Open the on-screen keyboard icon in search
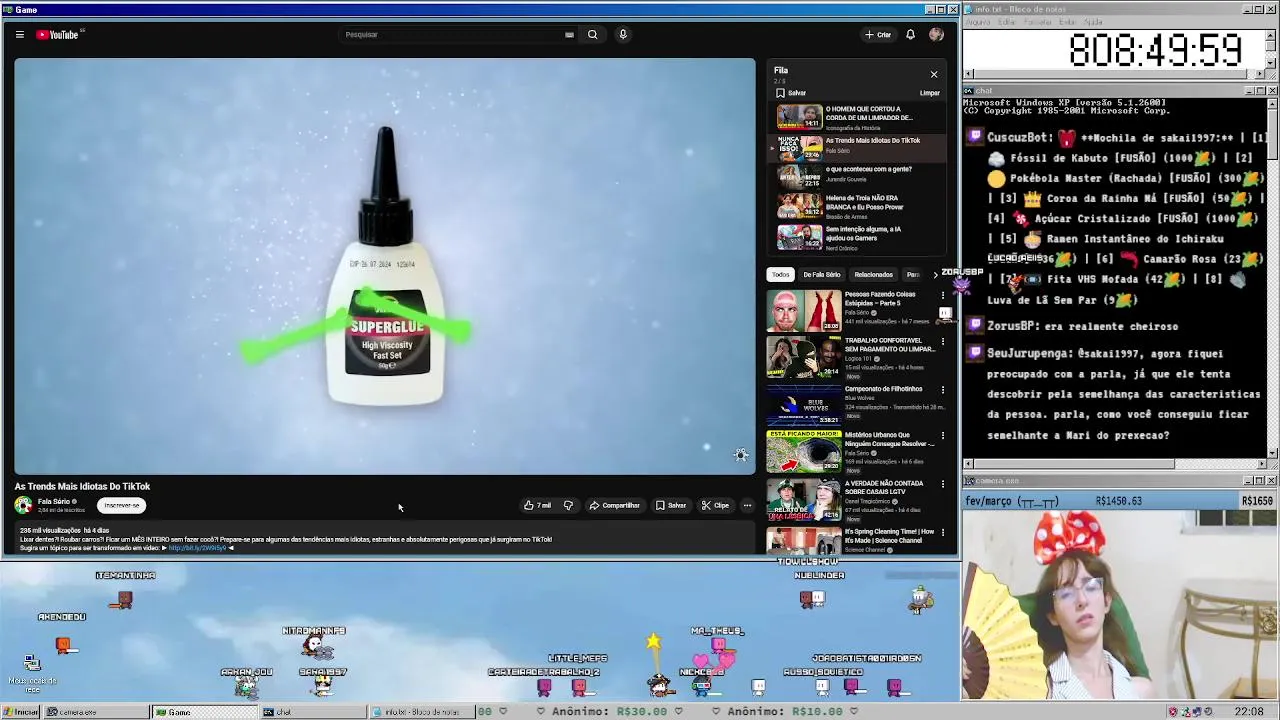 tap(569, 34)
